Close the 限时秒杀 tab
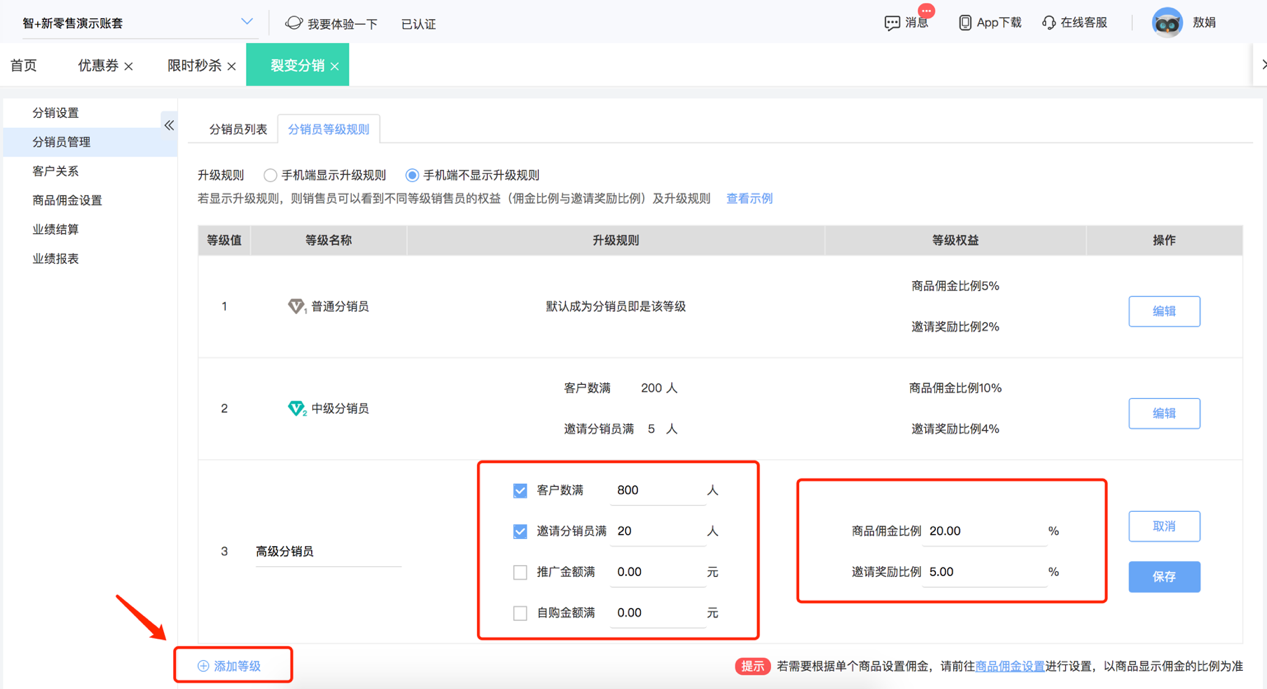The height and width of the screenshot is (689, 1267). click(231, 66)
